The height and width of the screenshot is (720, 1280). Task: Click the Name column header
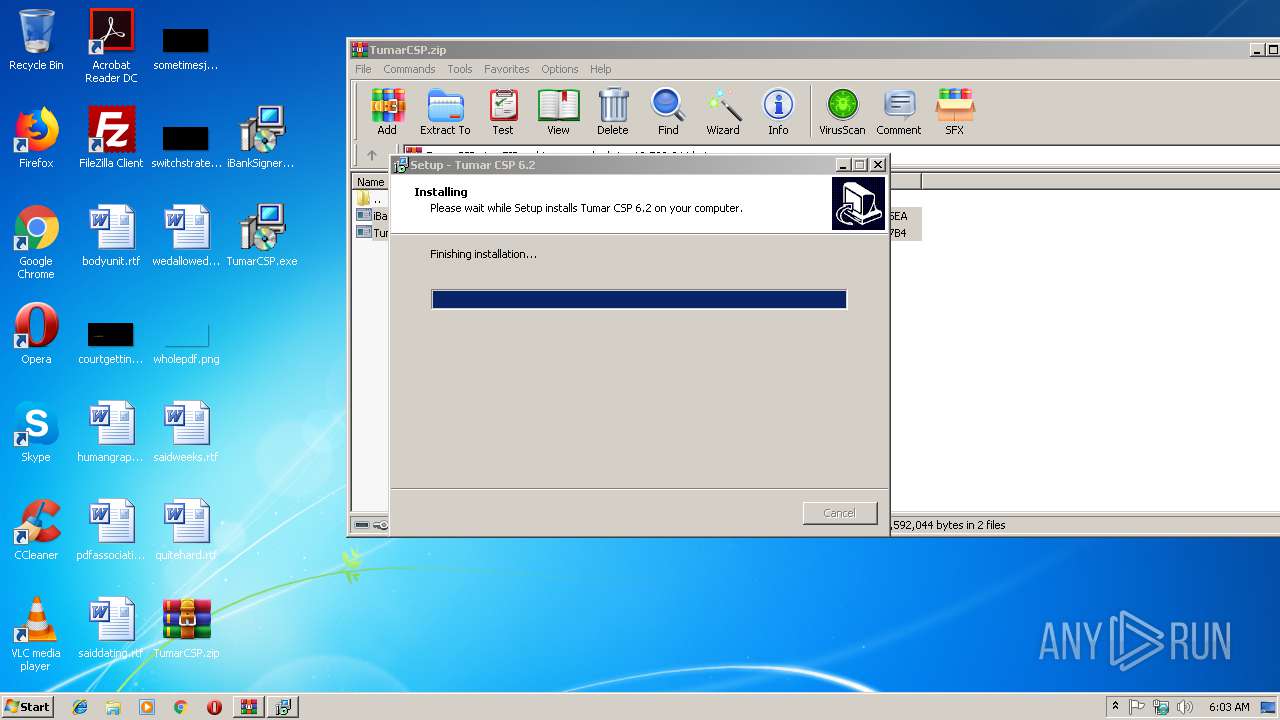tap(371, 182)
